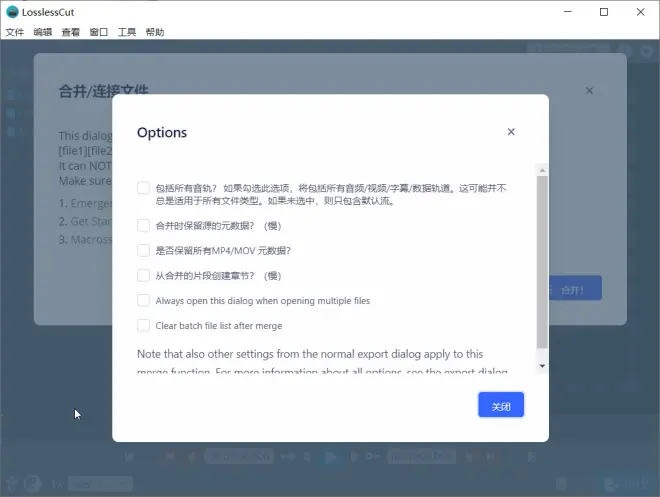Click the dimmed play button in main window

tap(331, 457)
